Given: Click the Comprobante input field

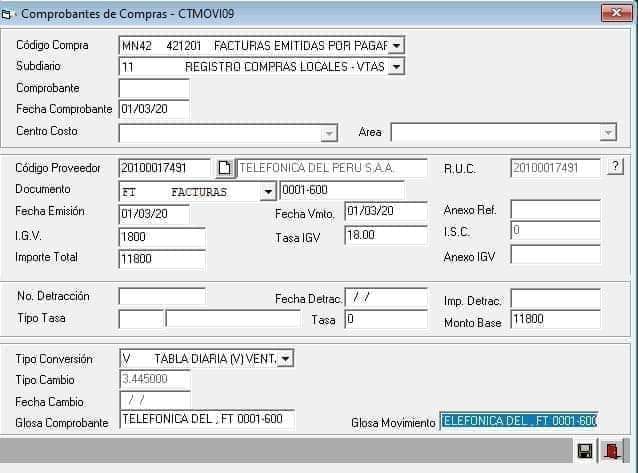Looking at the screenshot, I should [x=154, y=88].
